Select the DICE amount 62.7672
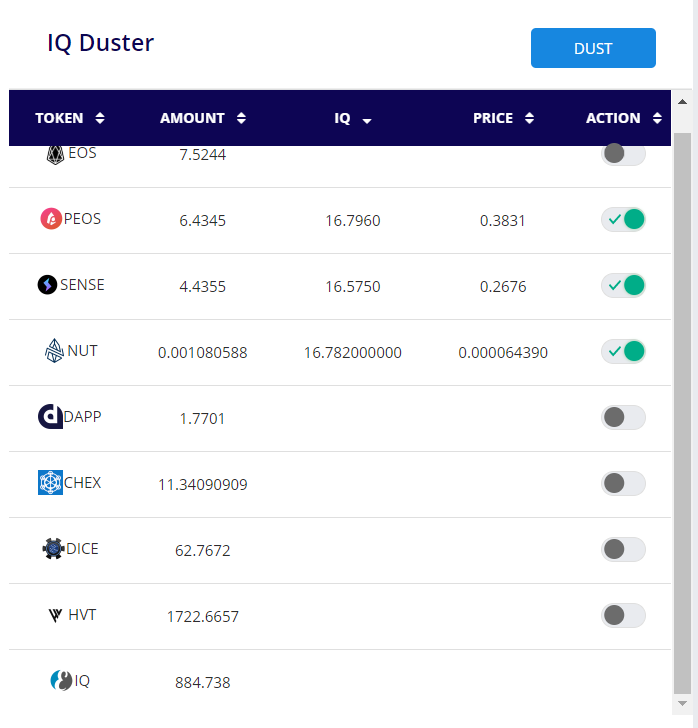698x728 pixels. [x=202, y=550]
